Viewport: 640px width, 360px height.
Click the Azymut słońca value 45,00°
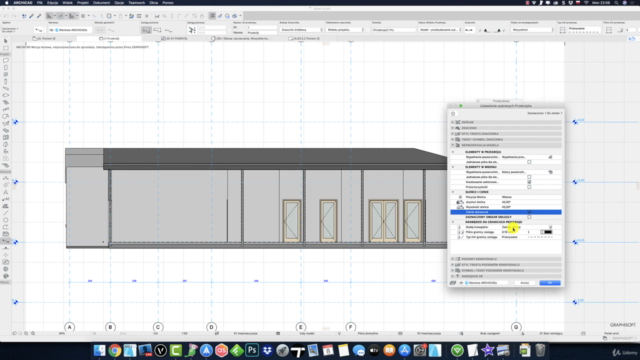coord(506,202)
